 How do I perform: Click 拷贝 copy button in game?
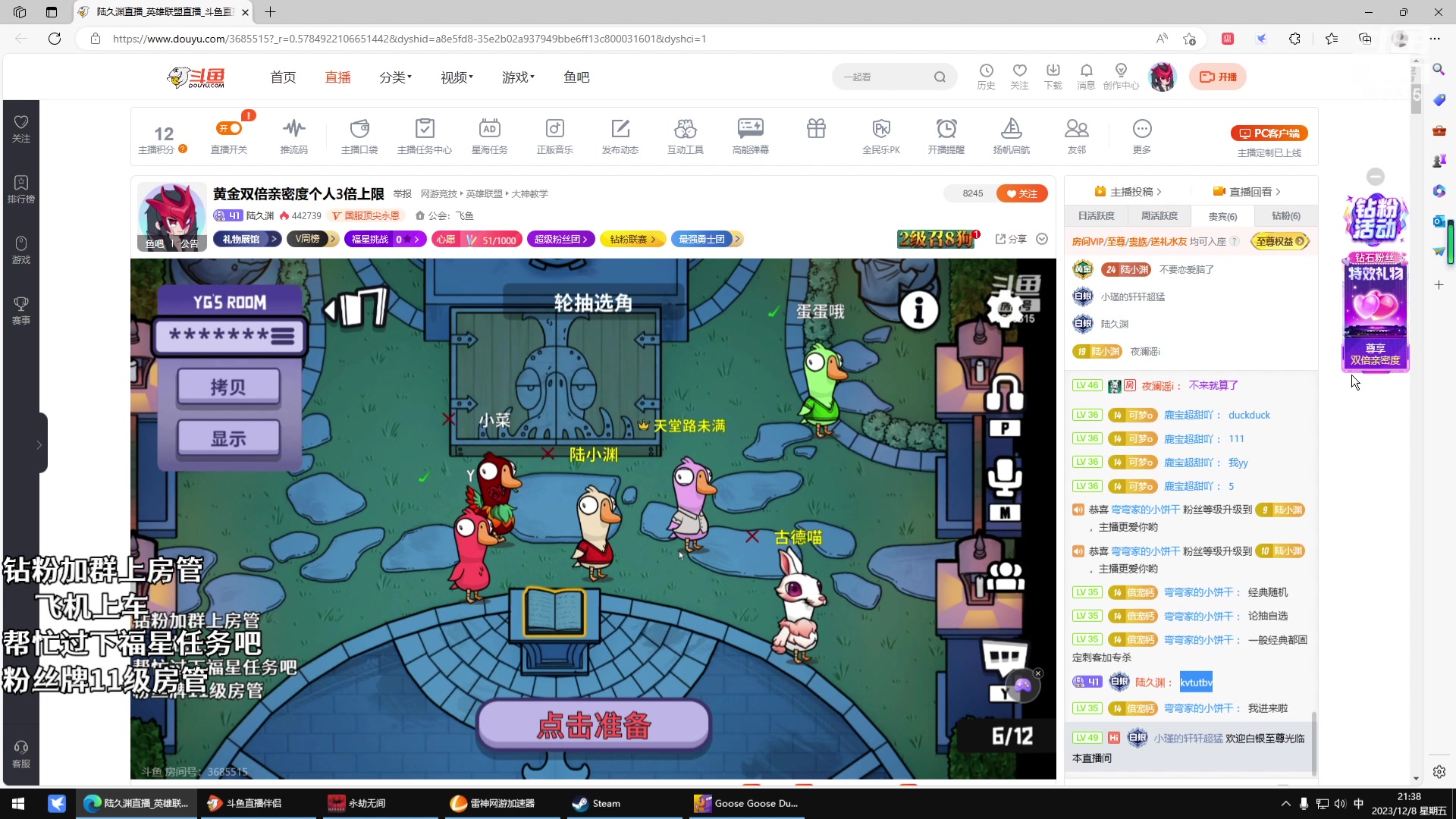click(x=228, y=387)
